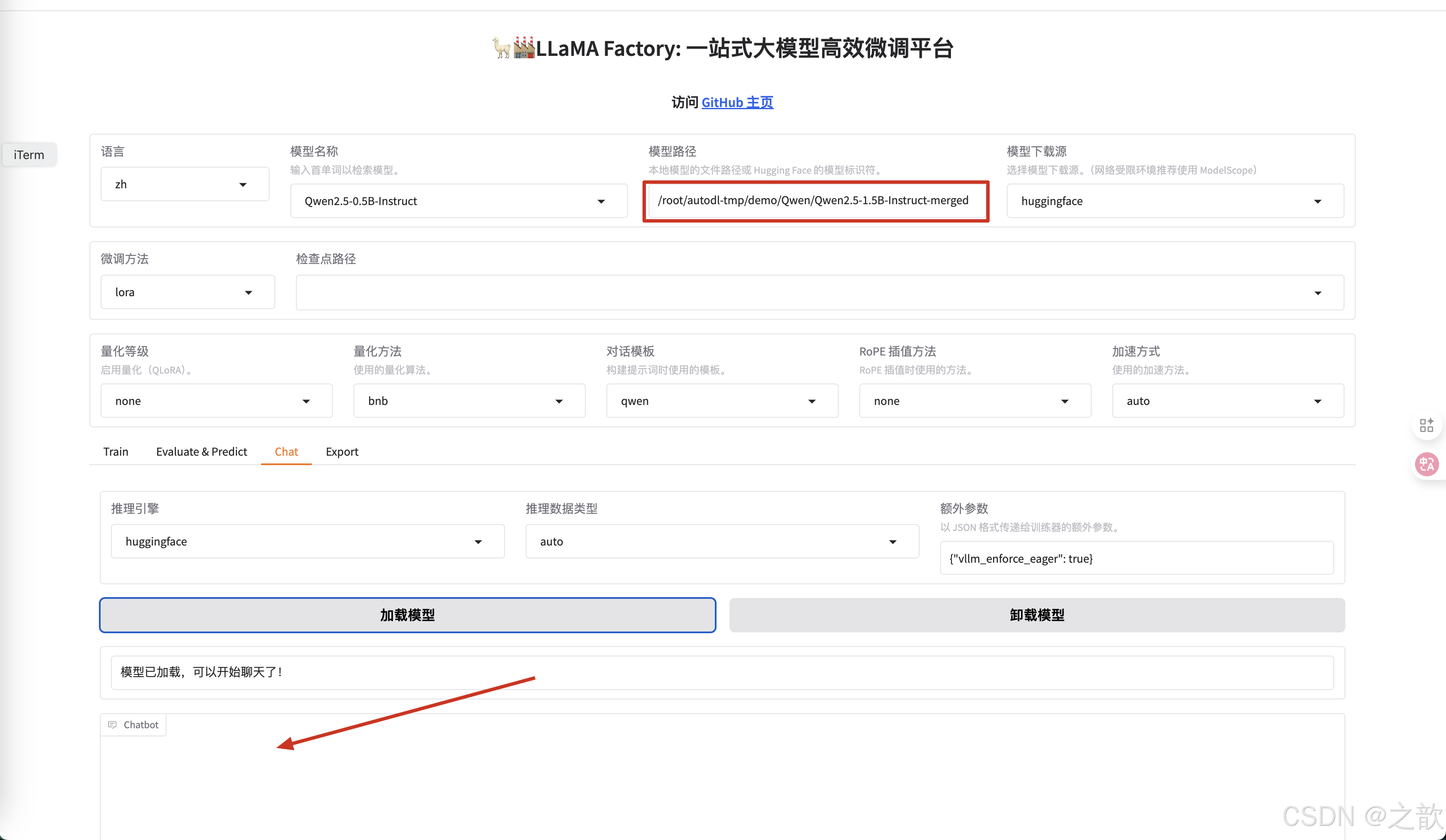Image resolution: width=1446 pixels, height=840 pixels.
Task: Open the 微调方法 dropdown showing lora
Action: tap(188, 292)
